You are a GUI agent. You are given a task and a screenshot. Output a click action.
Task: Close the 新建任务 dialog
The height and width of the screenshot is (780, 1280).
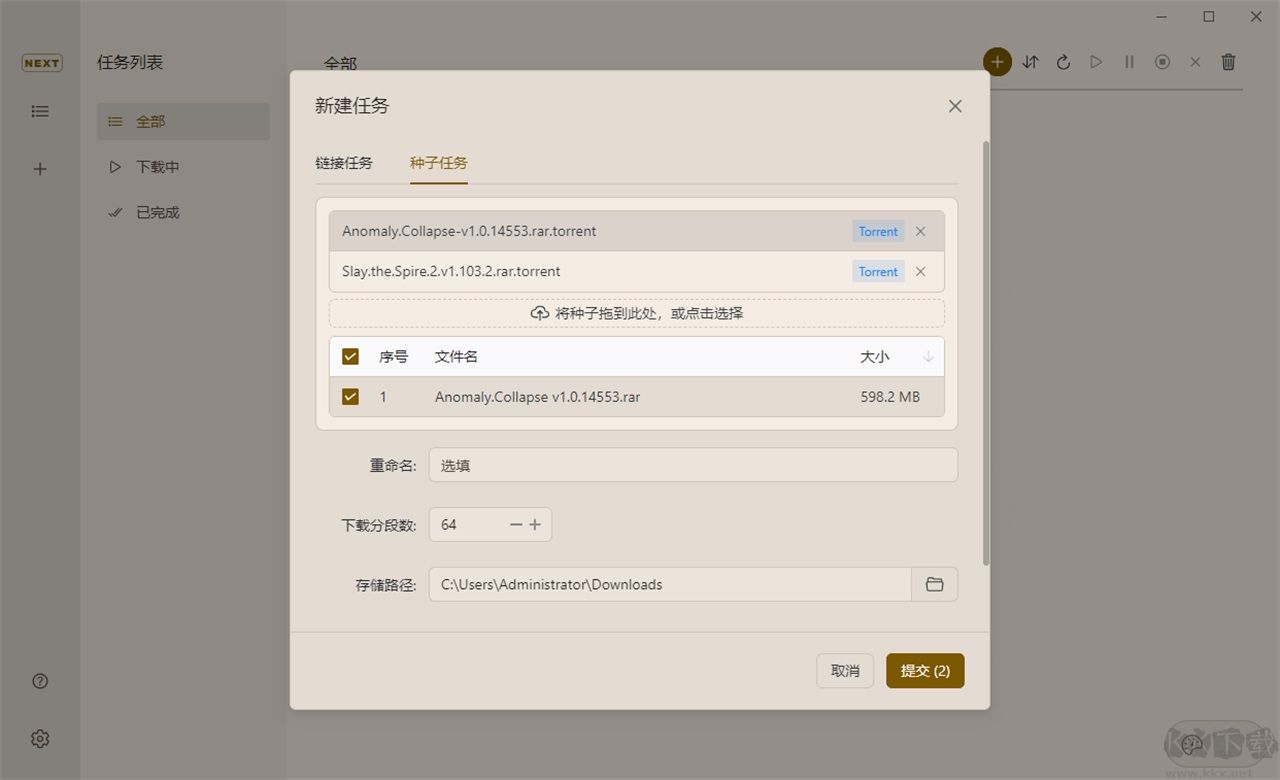[x=955, y=106]
